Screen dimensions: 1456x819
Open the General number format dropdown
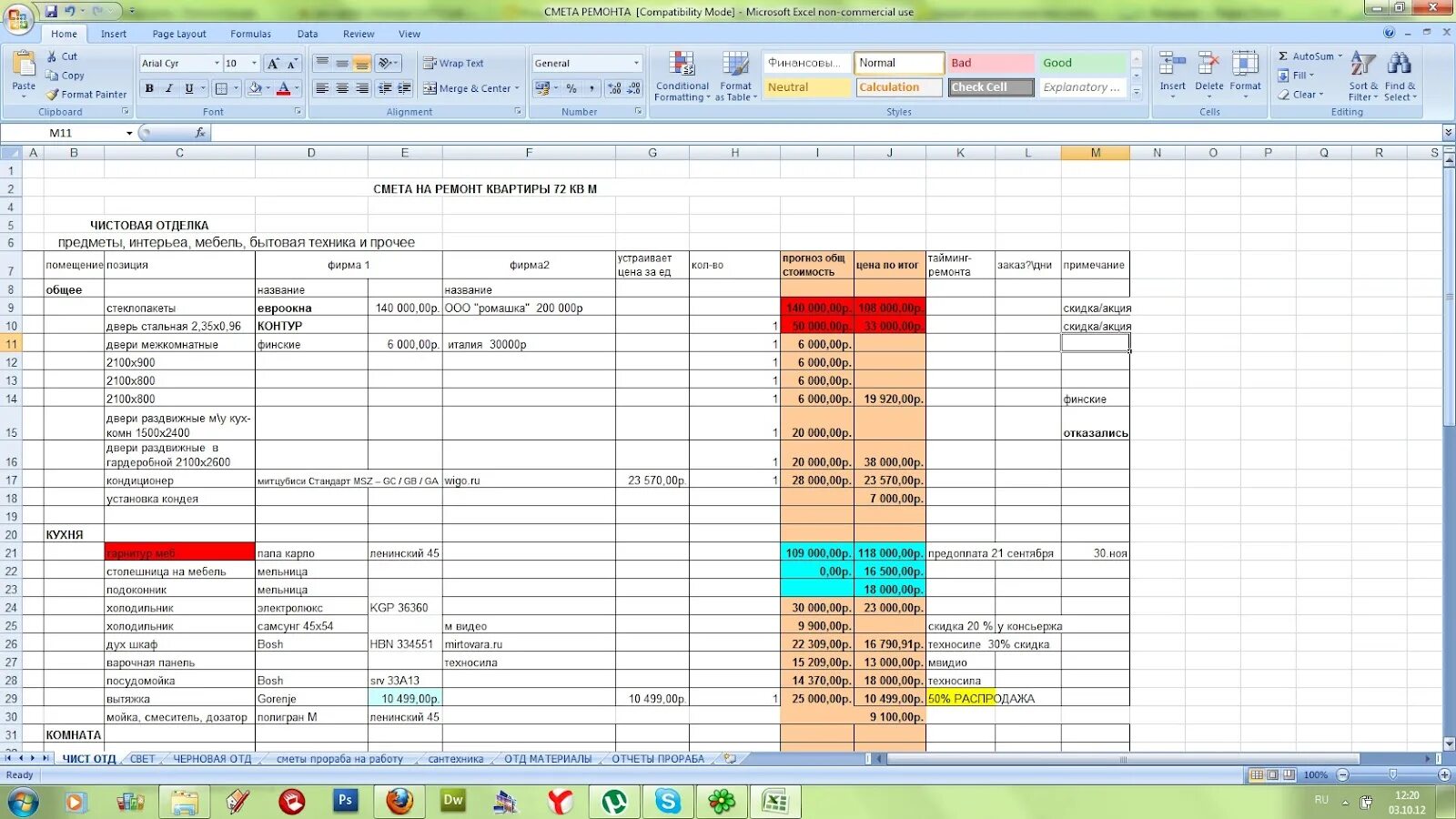(x=636, y=64)
